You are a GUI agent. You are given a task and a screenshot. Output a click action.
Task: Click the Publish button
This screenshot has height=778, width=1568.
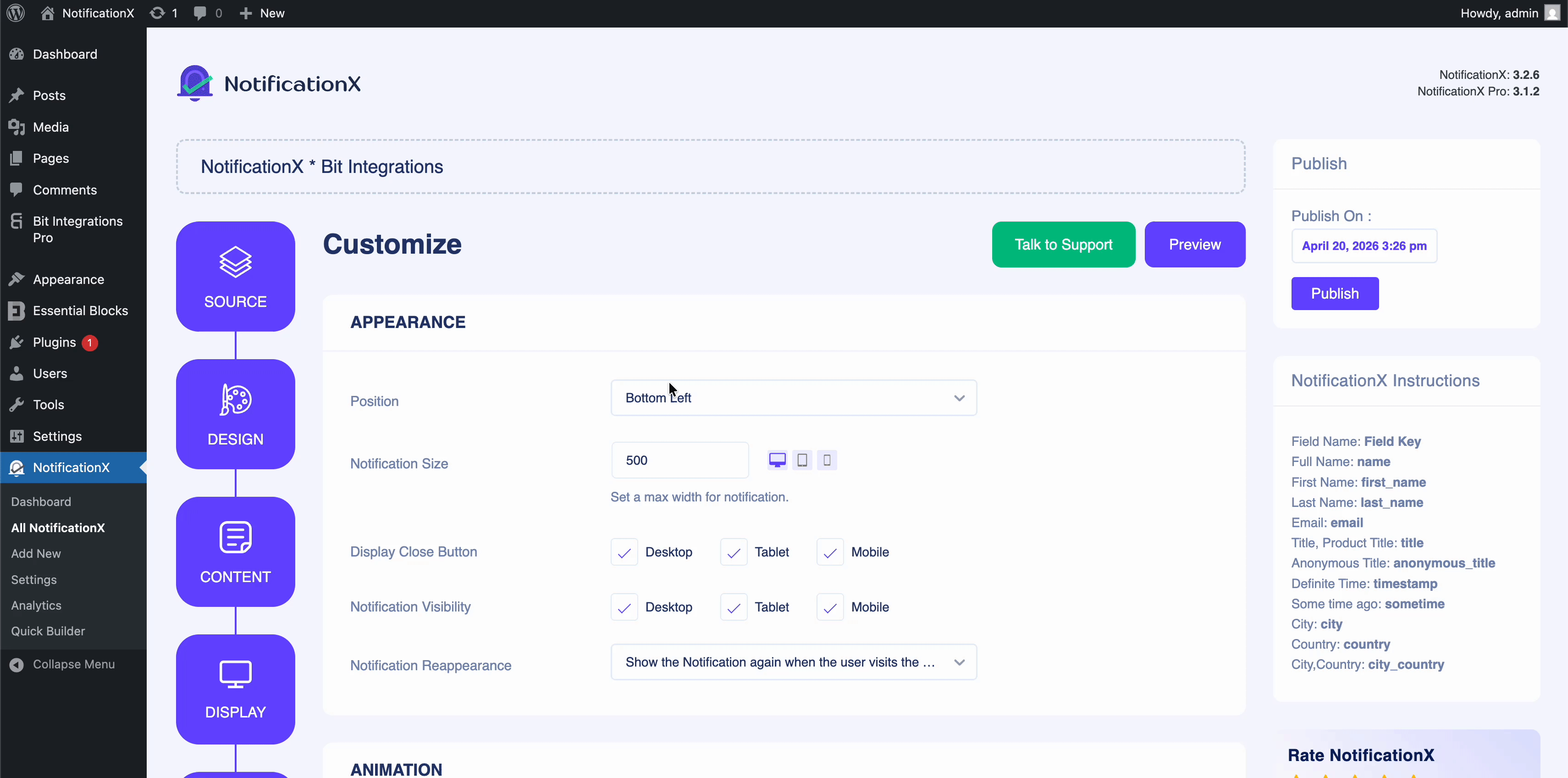(1334, 293)
